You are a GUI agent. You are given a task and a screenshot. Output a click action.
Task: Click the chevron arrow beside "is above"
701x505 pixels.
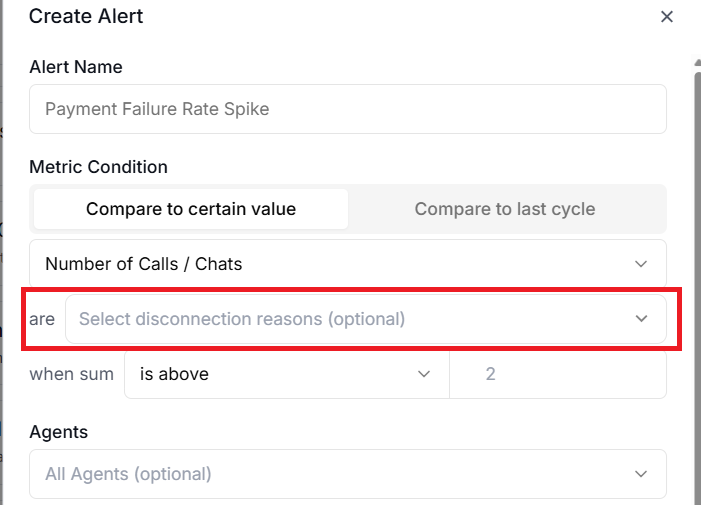[424, 374]
